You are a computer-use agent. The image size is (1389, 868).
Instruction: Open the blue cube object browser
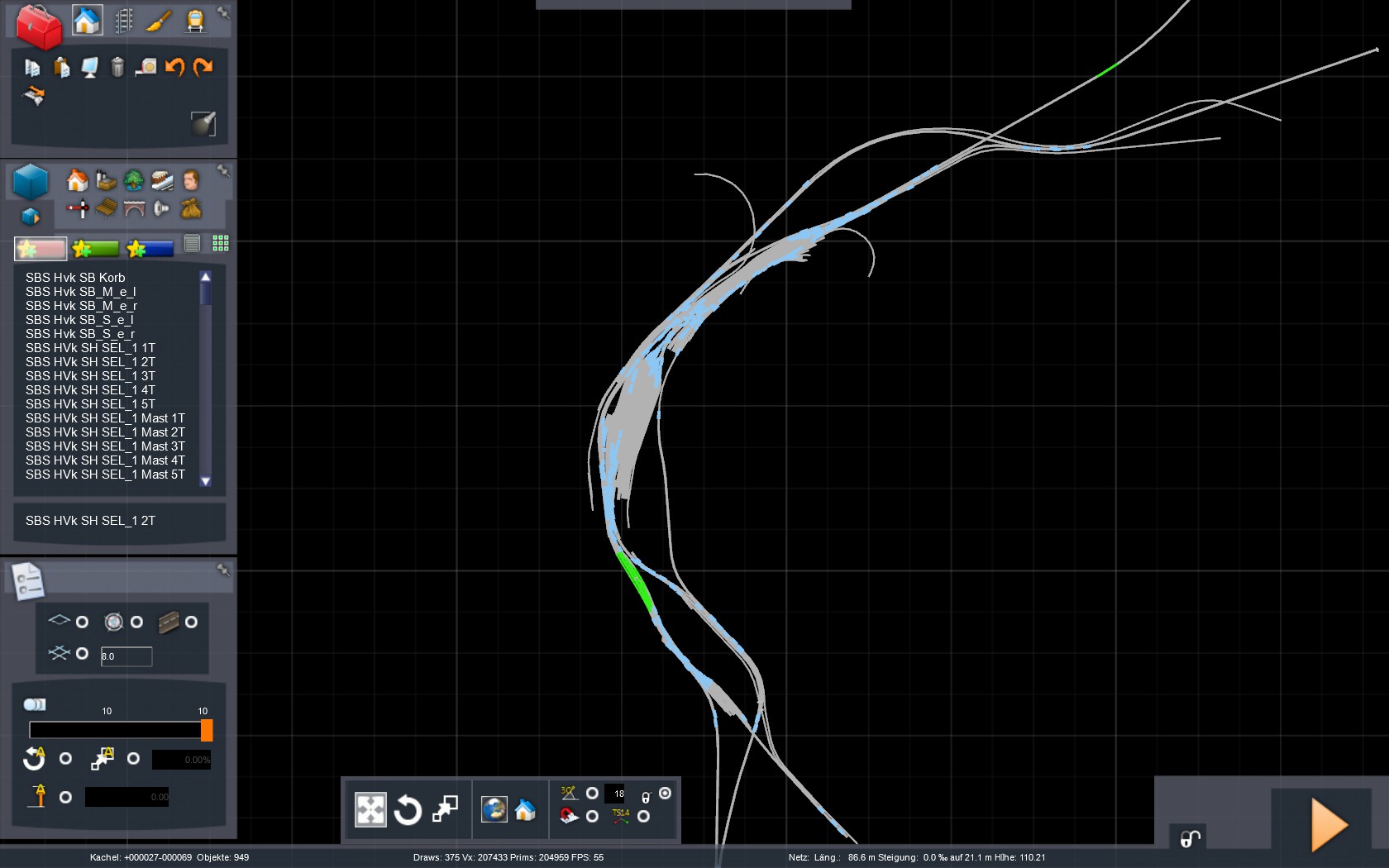pyautogui.click(x=31, y=182)
